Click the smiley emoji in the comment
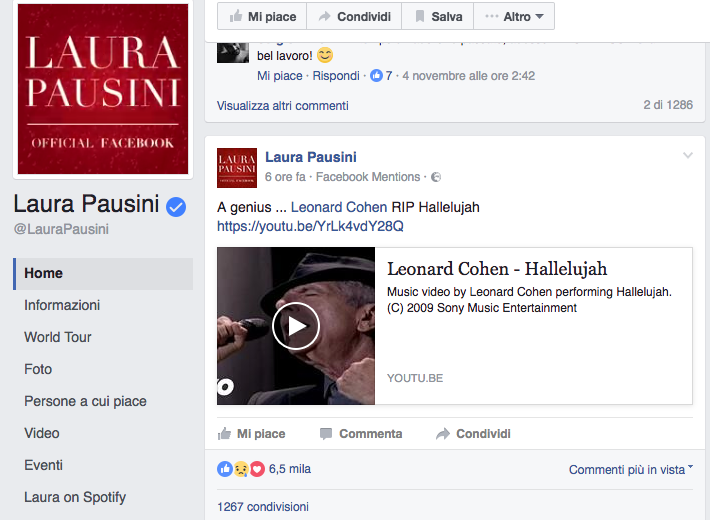The image size is (710, 520). point(325,55)
